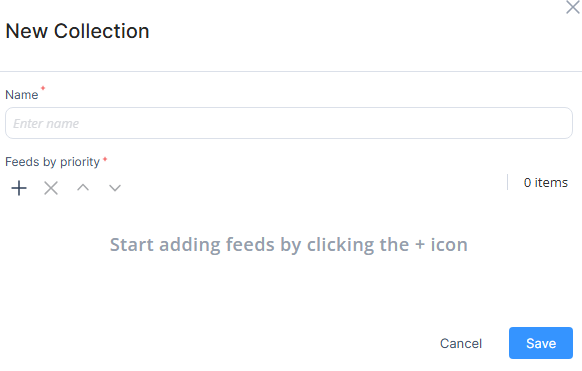The height and width of the screenshot is (371, 582).
Task: Cancel creating the new collection
Action: click(461, 343)
